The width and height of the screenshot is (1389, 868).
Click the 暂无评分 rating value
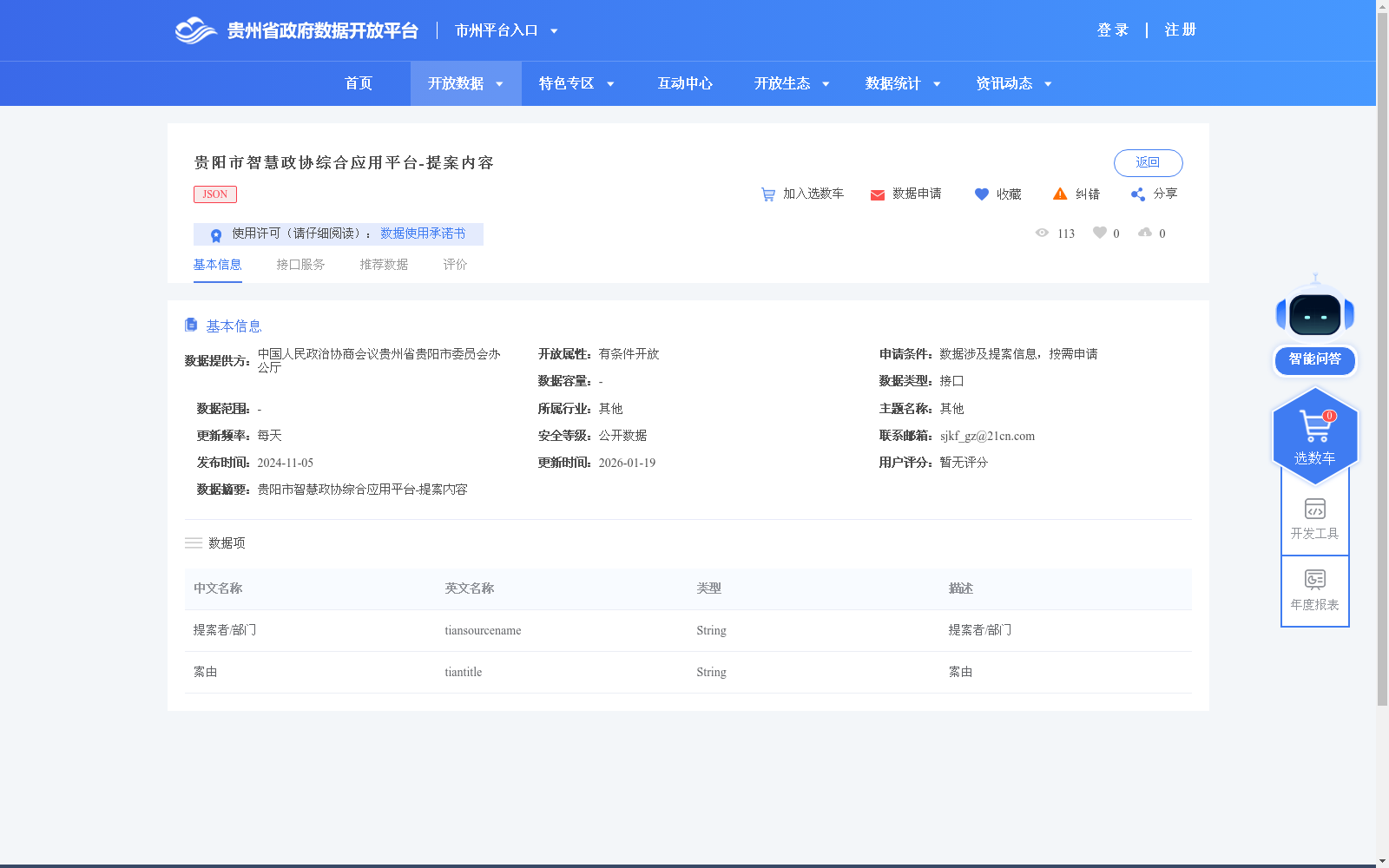tap(964, 463)
